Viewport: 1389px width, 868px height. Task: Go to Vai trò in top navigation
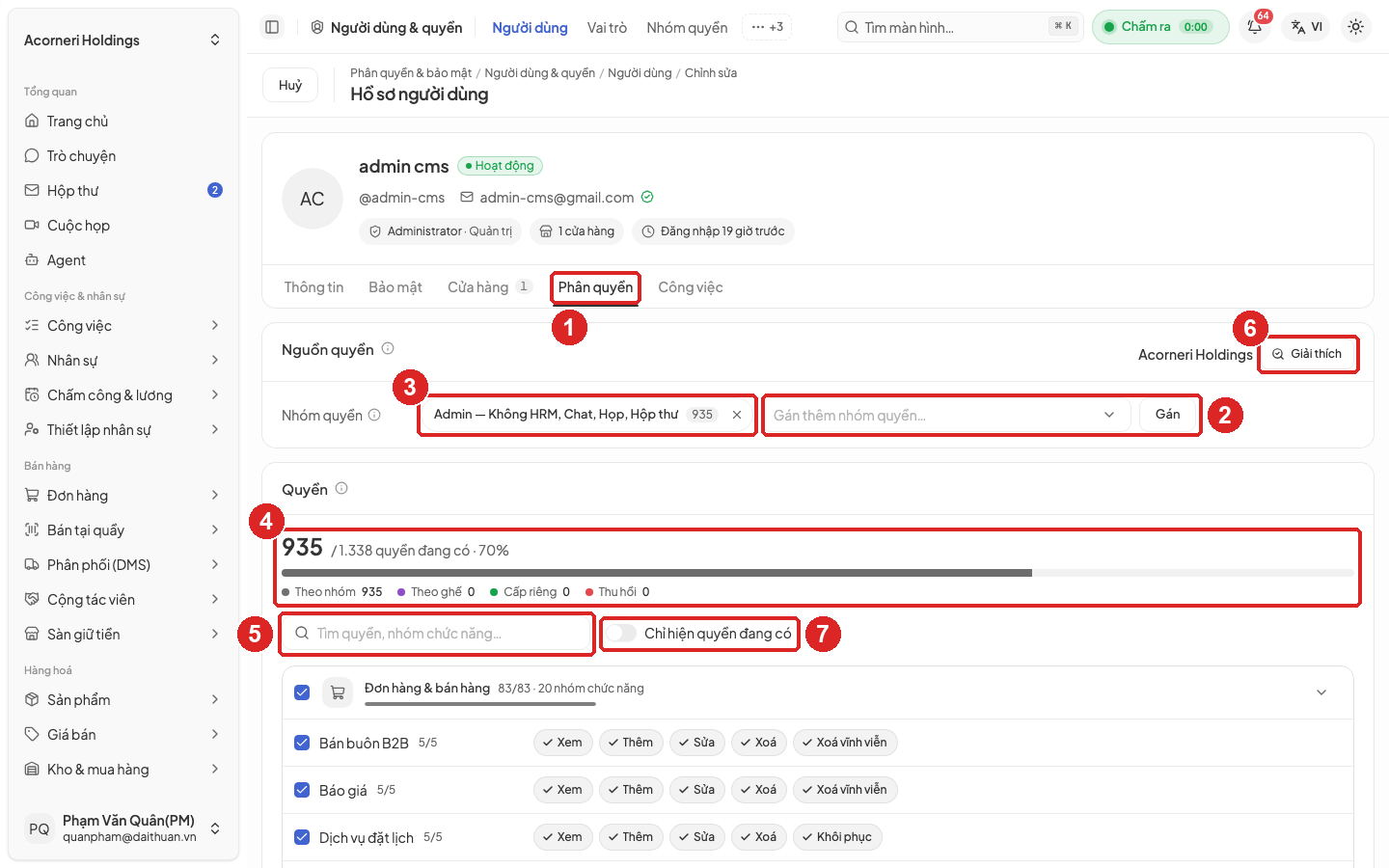click(x=607, y=28)
